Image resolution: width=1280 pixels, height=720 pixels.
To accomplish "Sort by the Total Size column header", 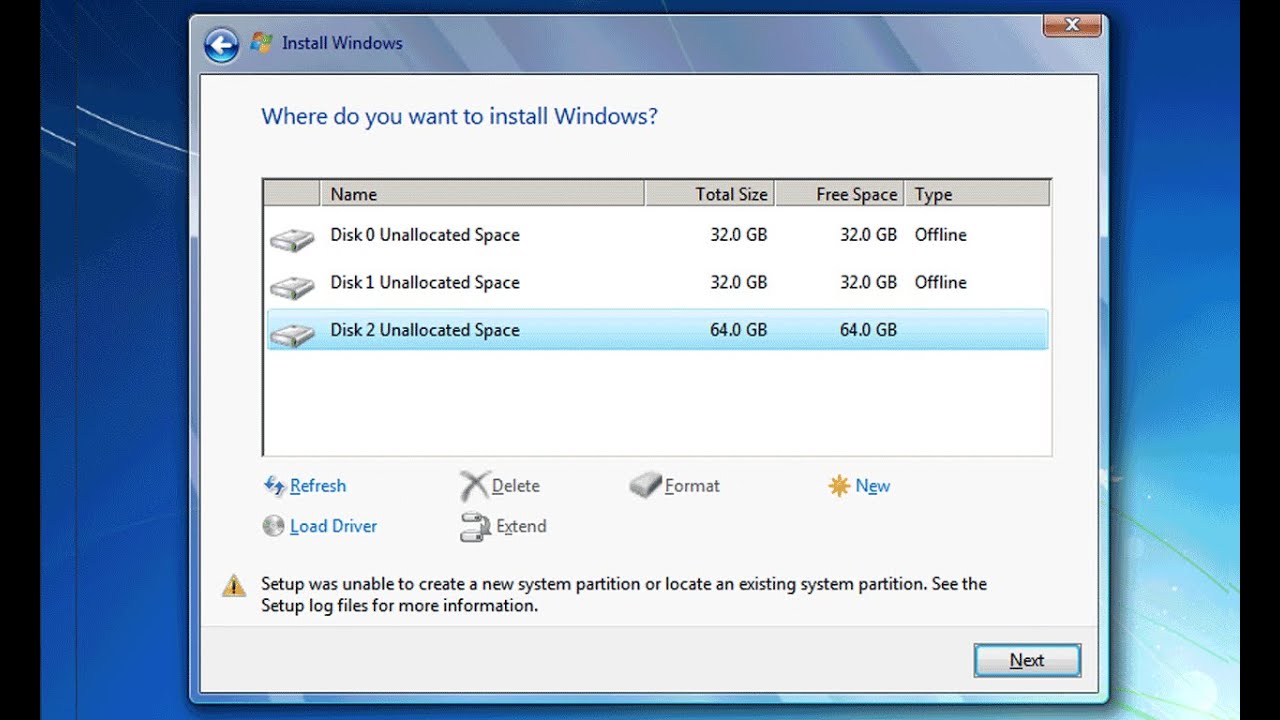I will (x=710, y=194).
